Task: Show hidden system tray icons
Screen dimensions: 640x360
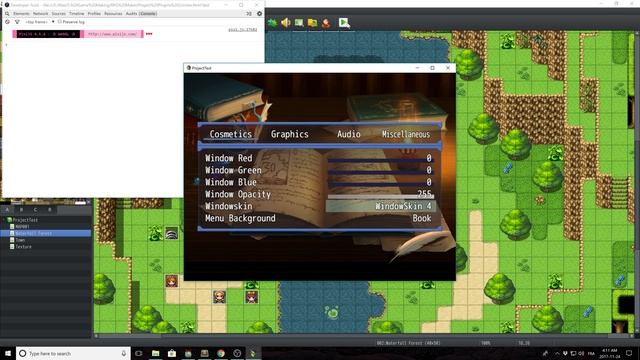Action: pyautogui.click(x=557, y=353)
